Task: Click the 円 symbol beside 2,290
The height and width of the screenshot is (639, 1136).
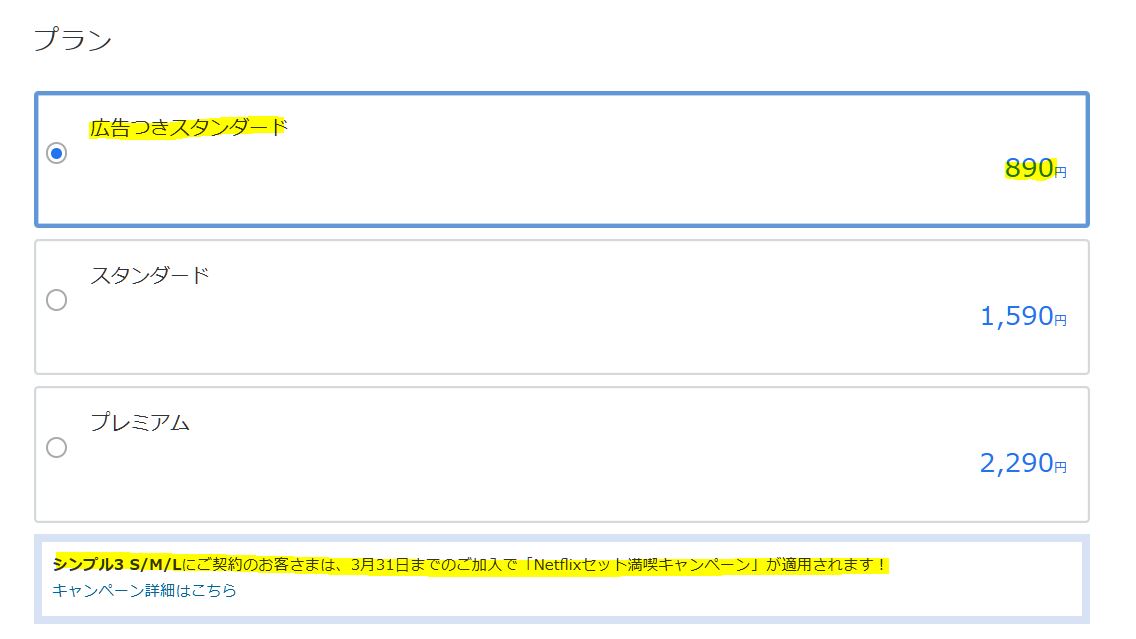Action: (1061, 466)
